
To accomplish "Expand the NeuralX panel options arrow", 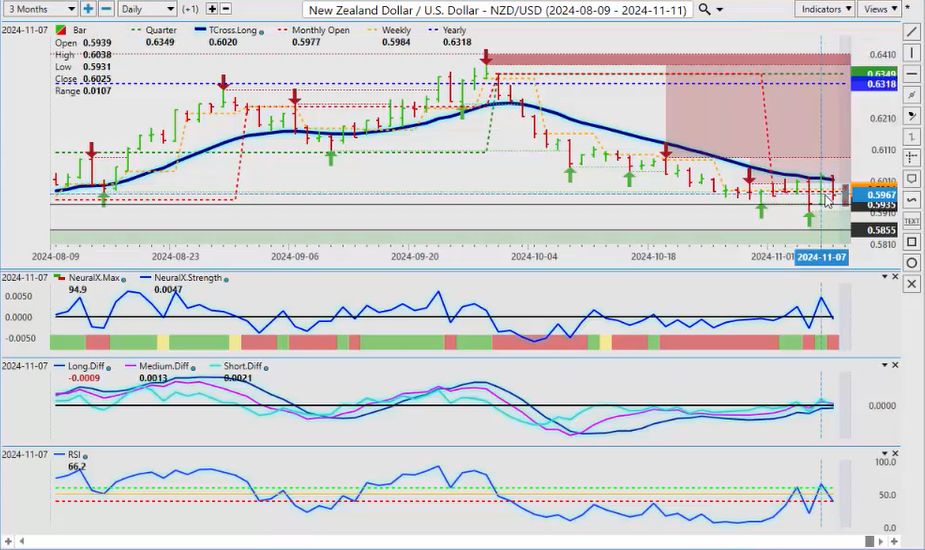I will click(x=882, y=276).
